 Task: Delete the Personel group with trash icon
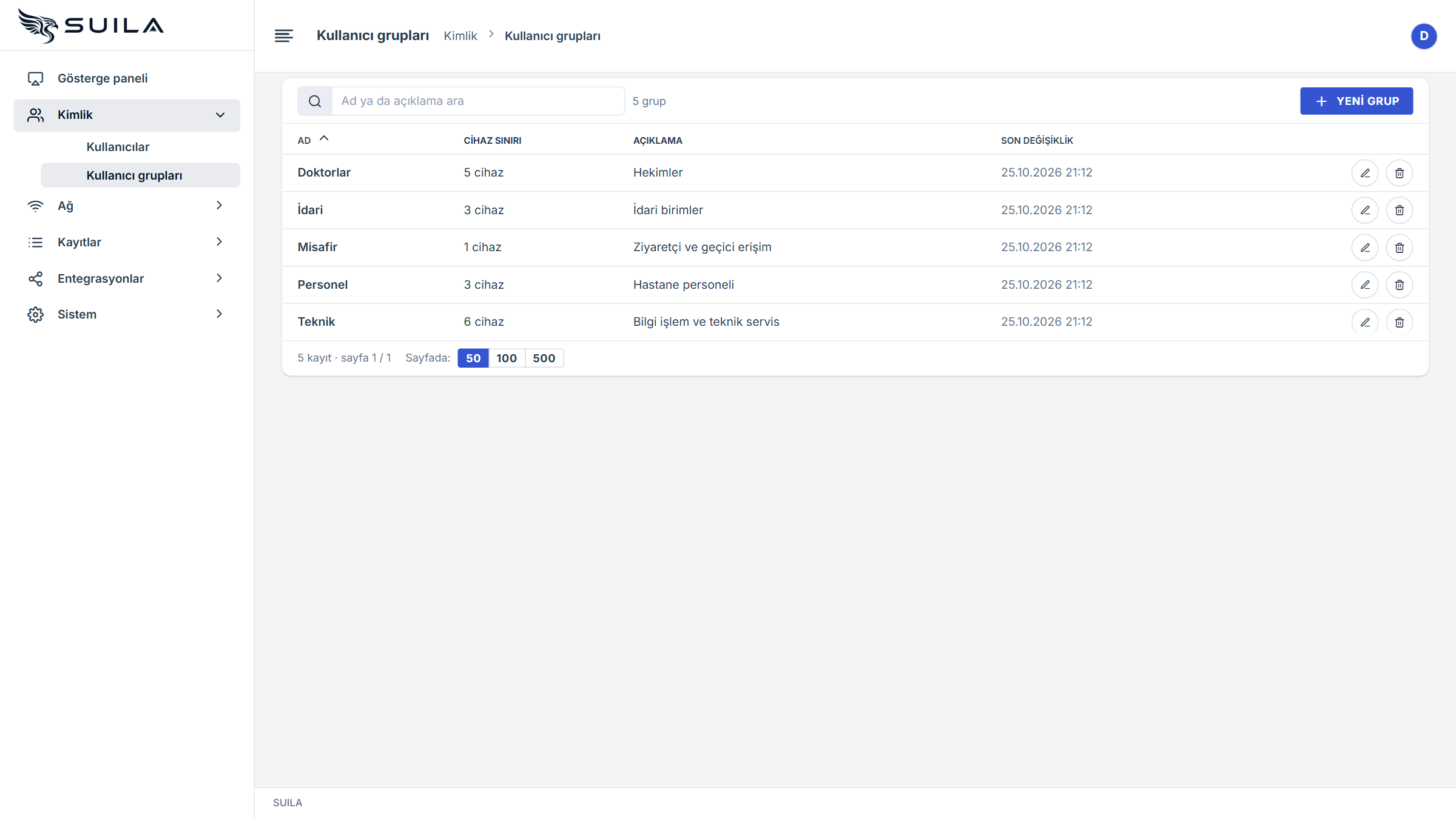(x=1399, y=285)
